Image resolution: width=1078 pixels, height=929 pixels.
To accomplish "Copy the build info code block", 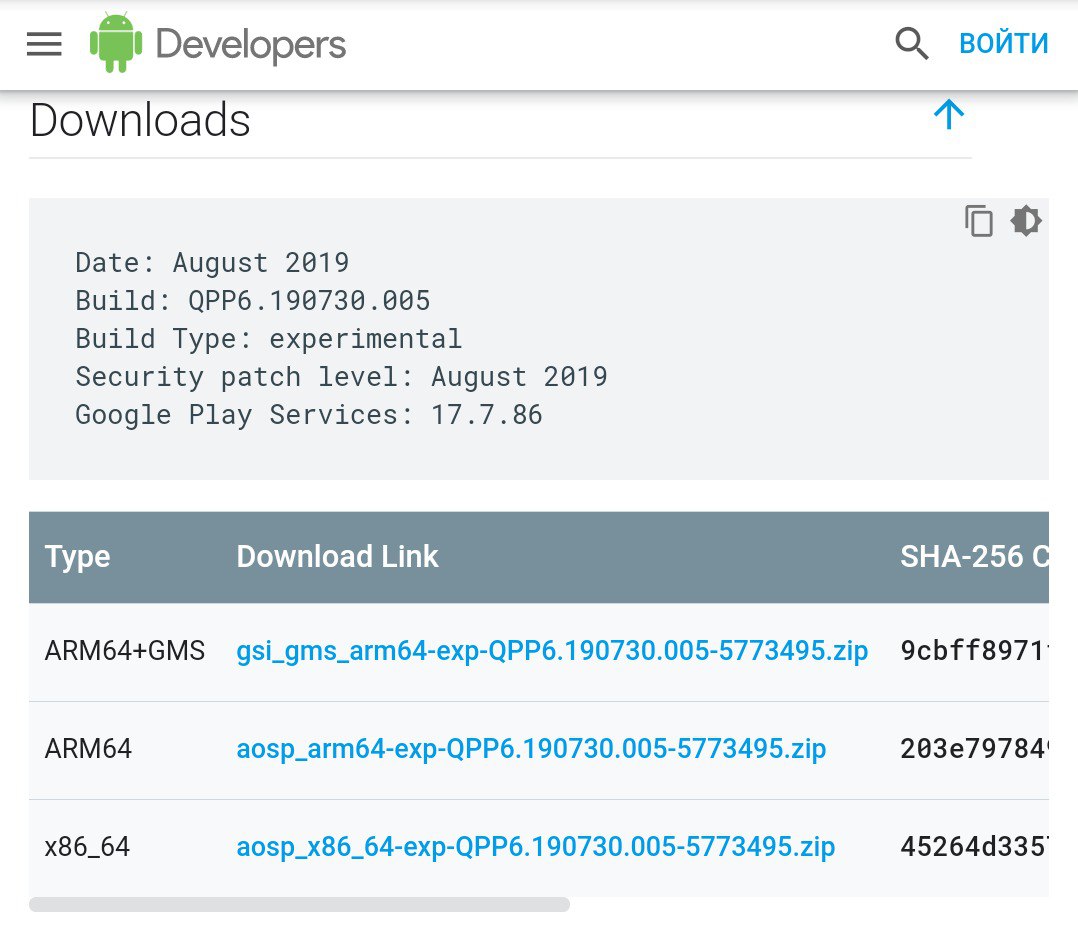I will 978,221.
